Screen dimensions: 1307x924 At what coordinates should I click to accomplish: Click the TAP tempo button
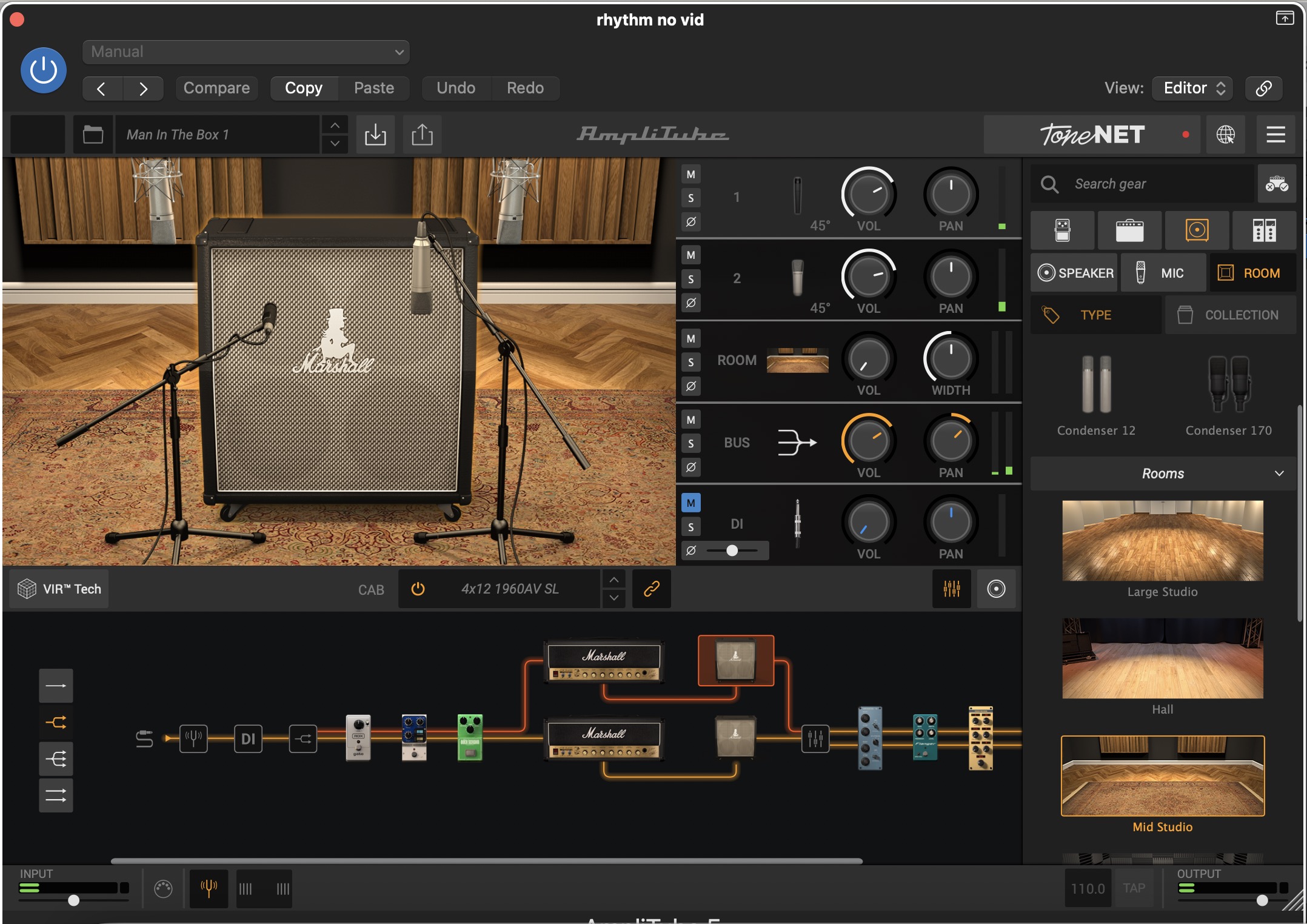tap(1134, 888)
